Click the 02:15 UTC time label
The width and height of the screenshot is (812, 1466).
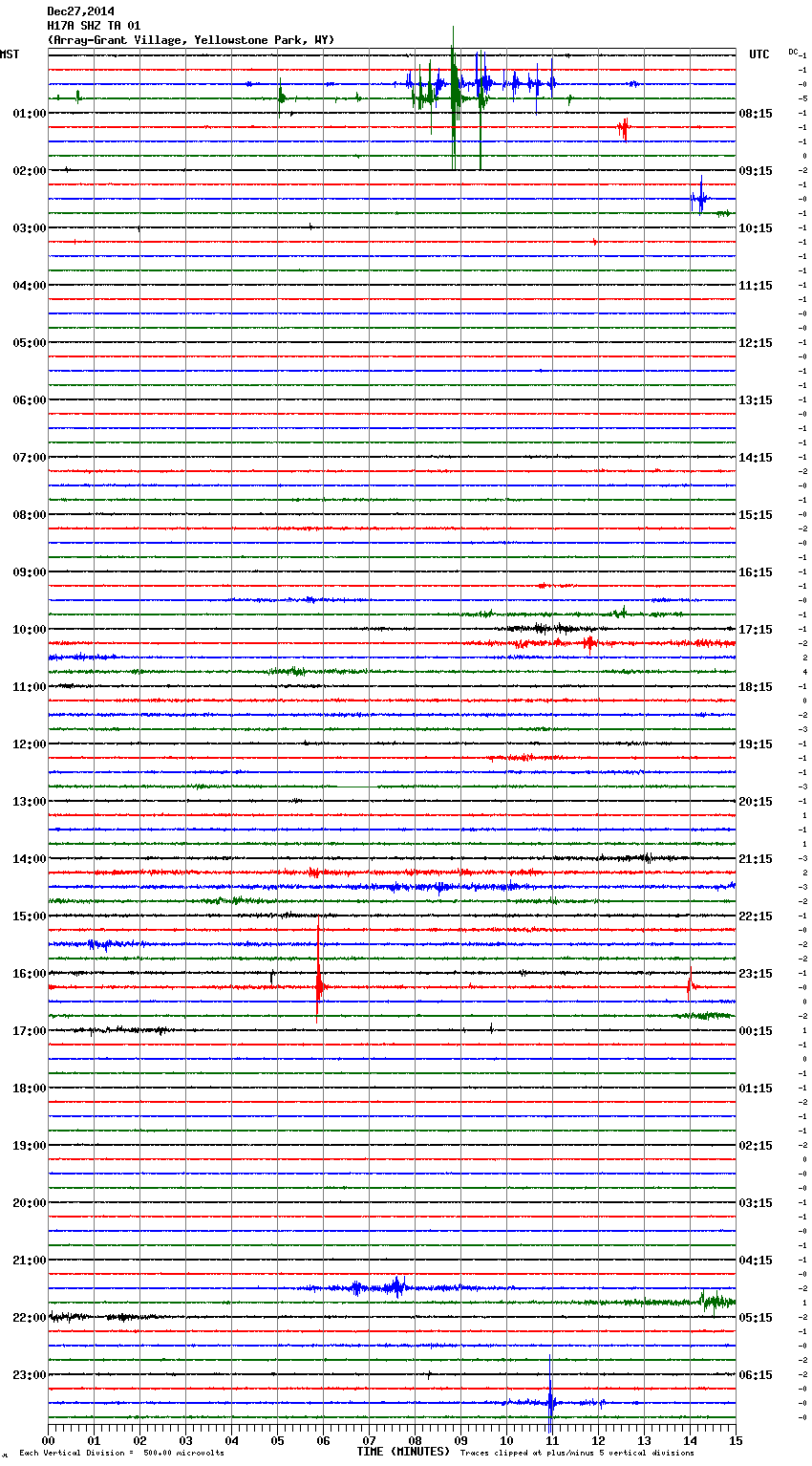pos(756,1146)
